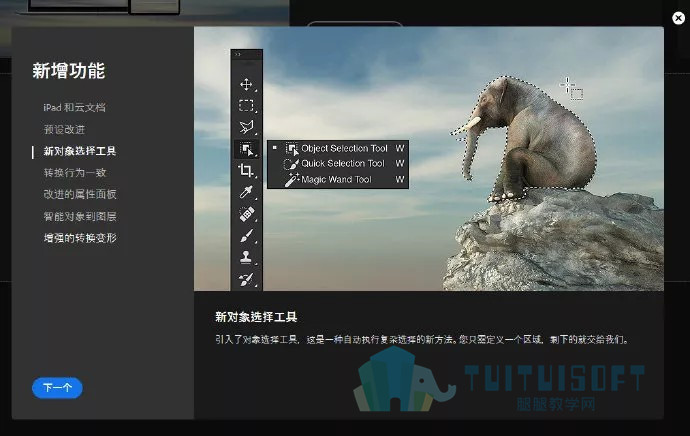Expand the toolbar double-arrow at top
The height and width of the screenshot is (436, 690).
point(238,54)
